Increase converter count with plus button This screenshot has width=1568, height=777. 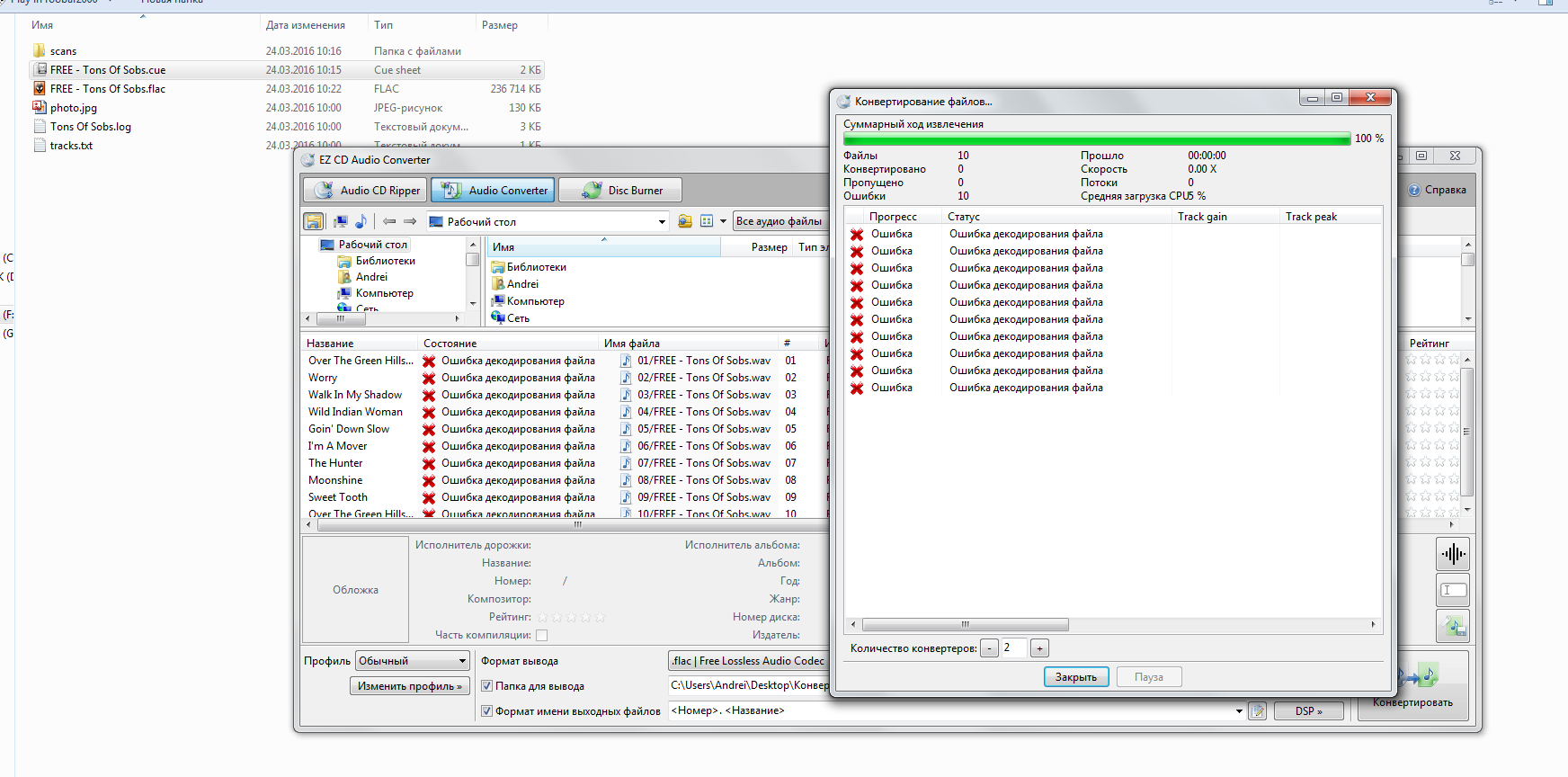click(1039, 648)
